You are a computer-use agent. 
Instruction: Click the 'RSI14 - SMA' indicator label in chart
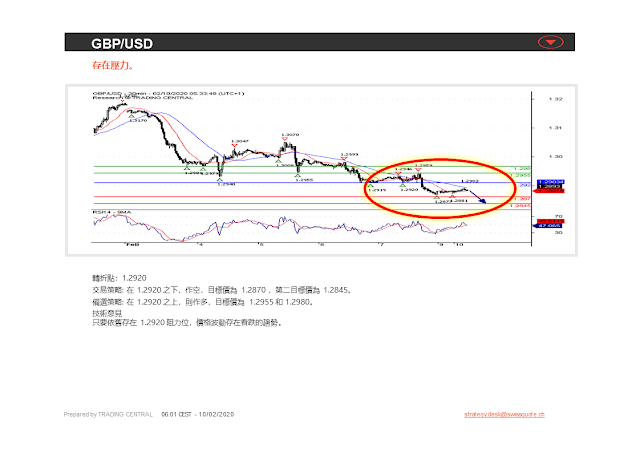[x=112, y=212]
